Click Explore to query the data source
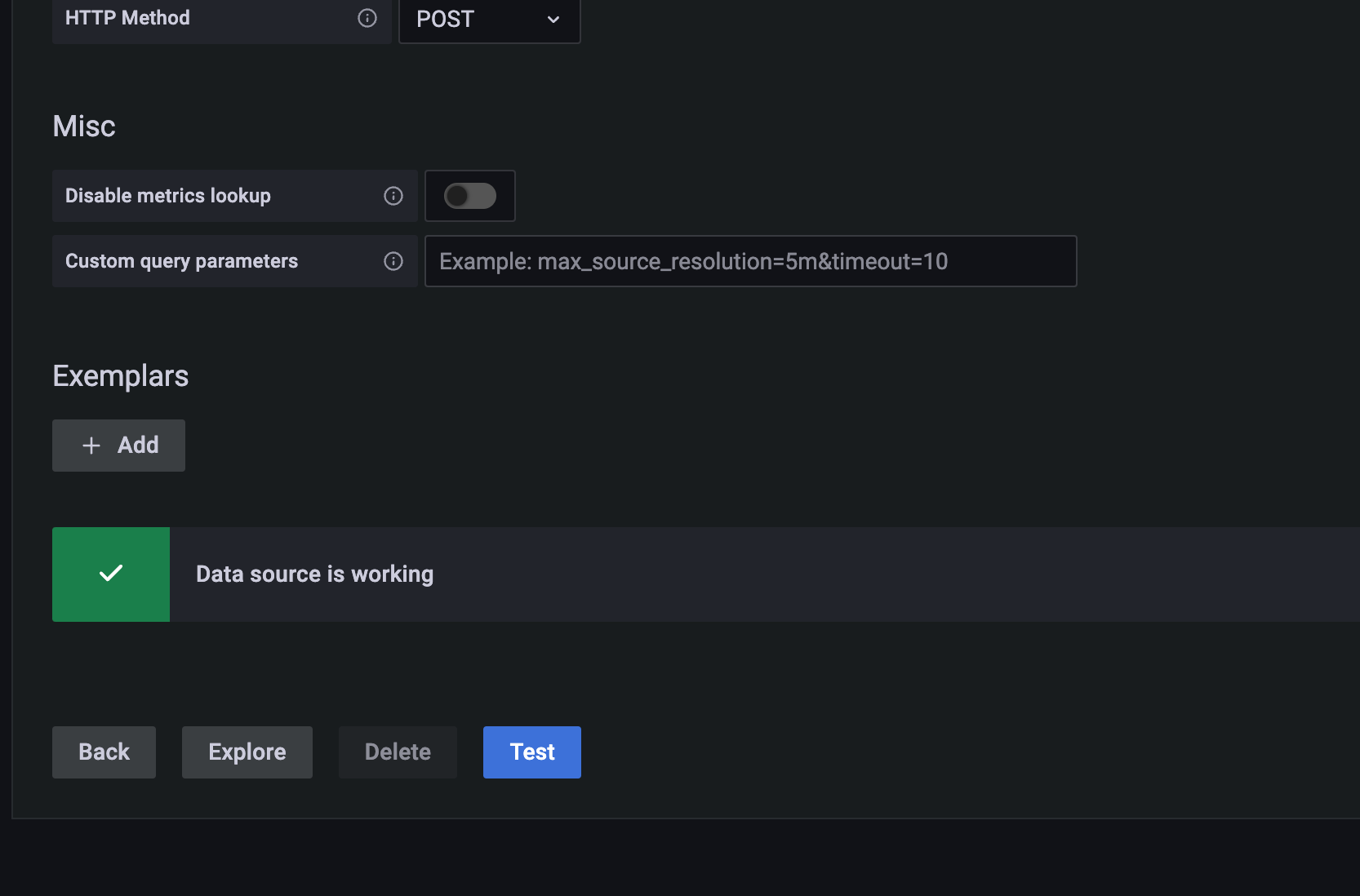Image resolution: width=1360 pixels, height=896 pixels. pos(247,752)
